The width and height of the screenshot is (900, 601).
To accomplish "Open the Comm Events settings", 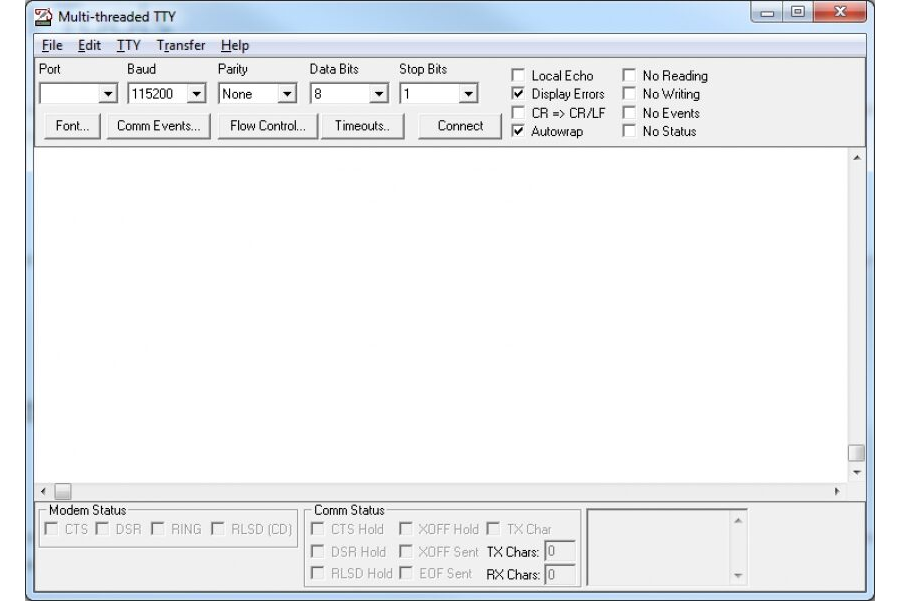I will click(x=157, y=126).
